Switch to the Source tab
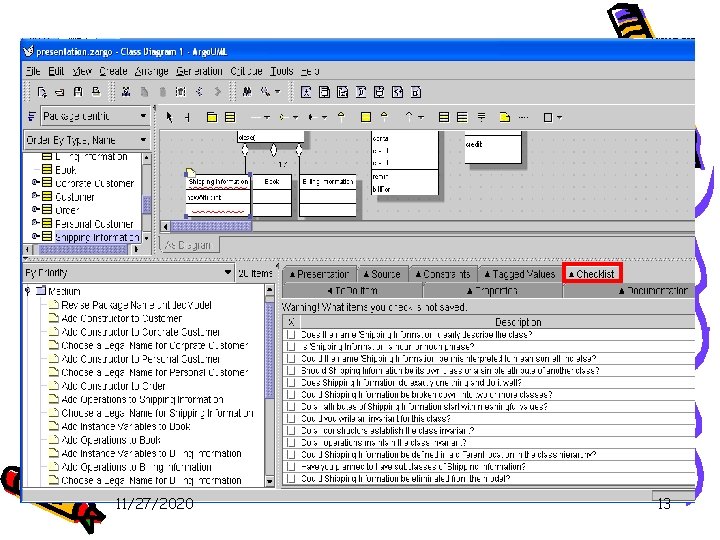 382,274
